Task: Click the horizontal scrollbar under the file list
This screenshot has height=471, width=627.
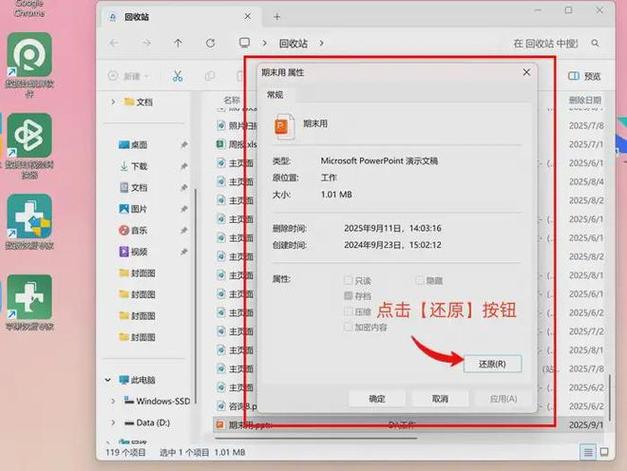Action: [316, 438]
